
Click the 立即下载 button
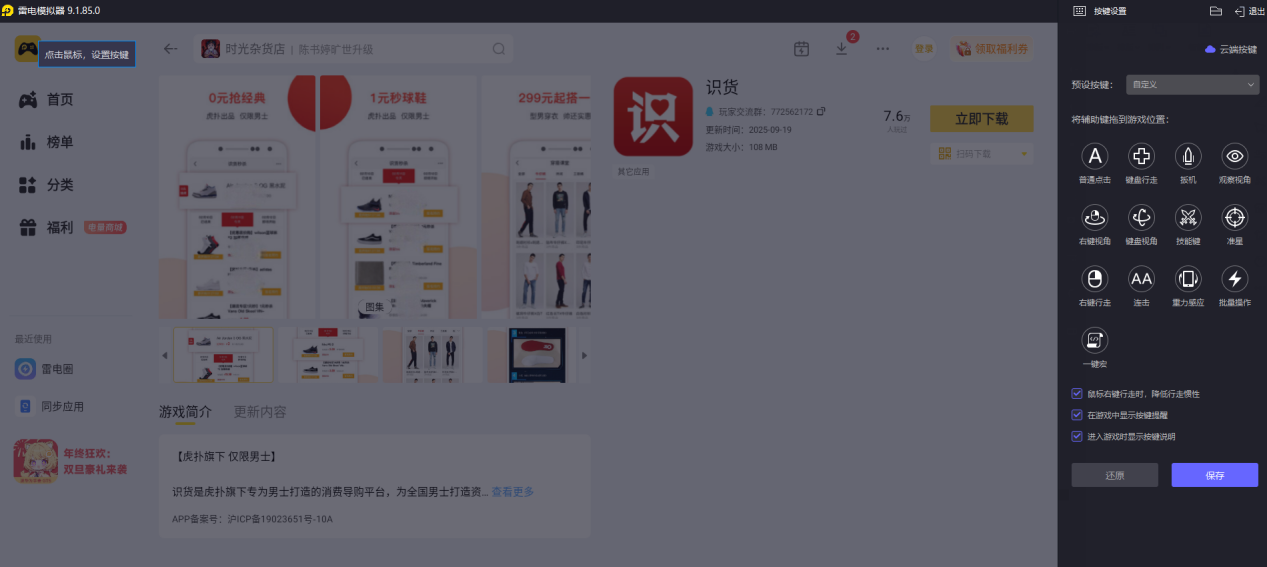(x=981, y=119)
